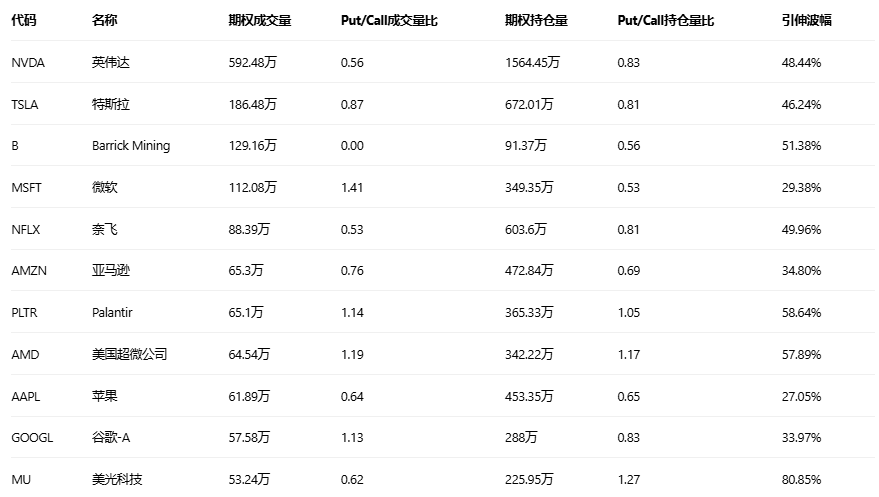
Task: Sort by Put/Call持仓量比 header
Action: point(666,20)
